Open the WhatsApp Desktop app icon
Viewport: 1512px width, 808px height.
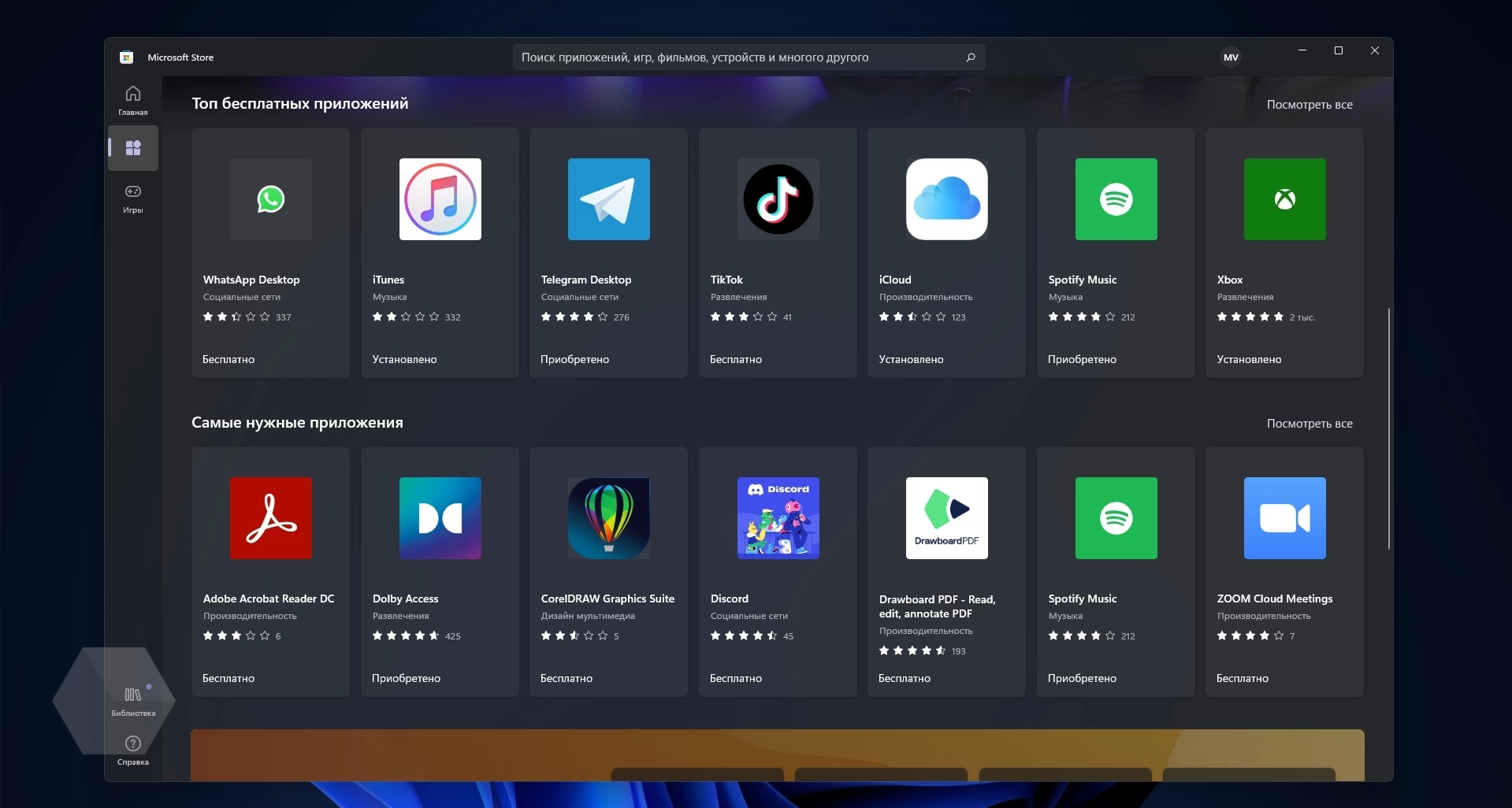coord(270,199)
